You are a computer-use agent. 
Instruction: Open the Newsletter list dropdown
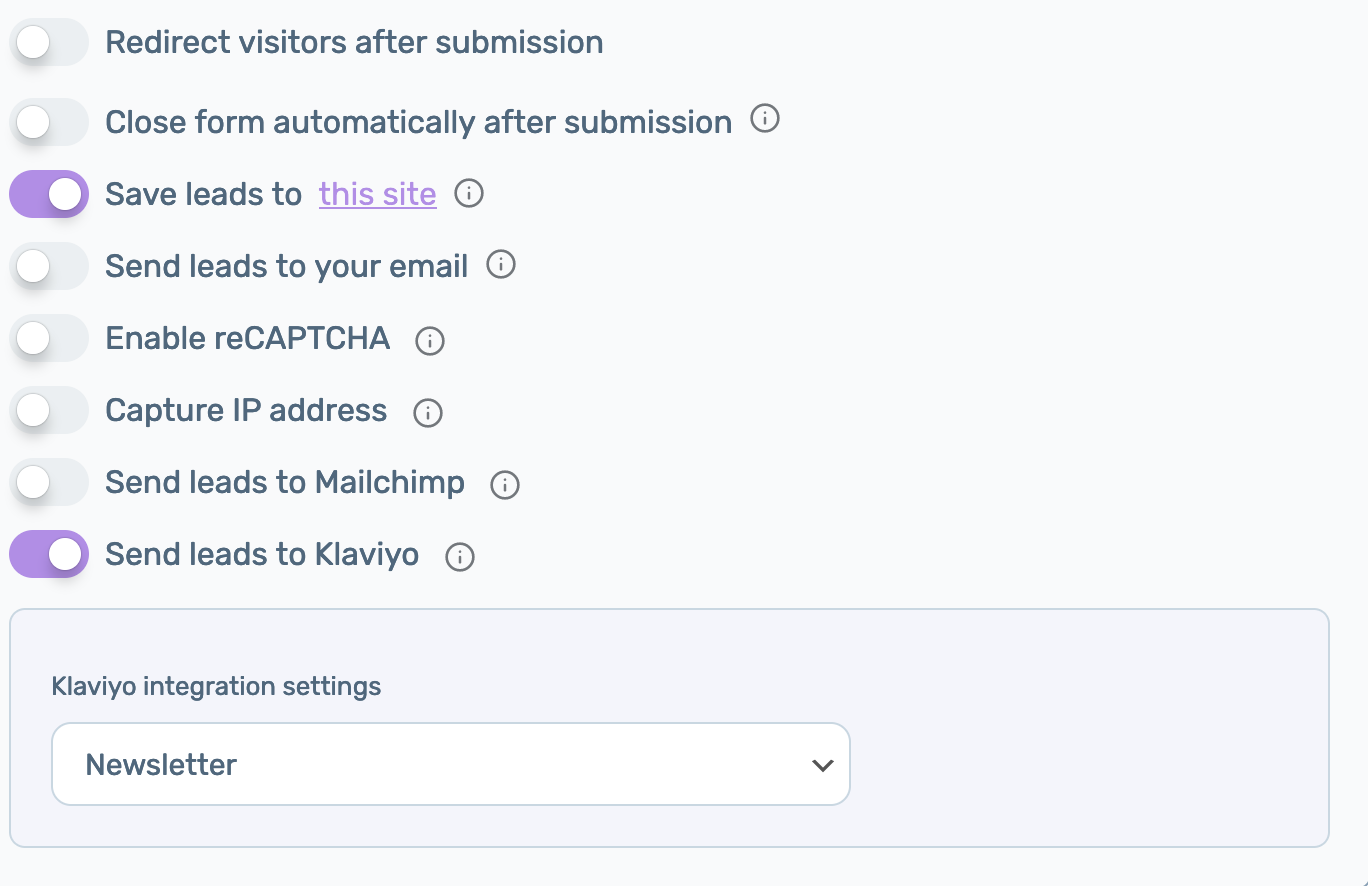point(450,765)
